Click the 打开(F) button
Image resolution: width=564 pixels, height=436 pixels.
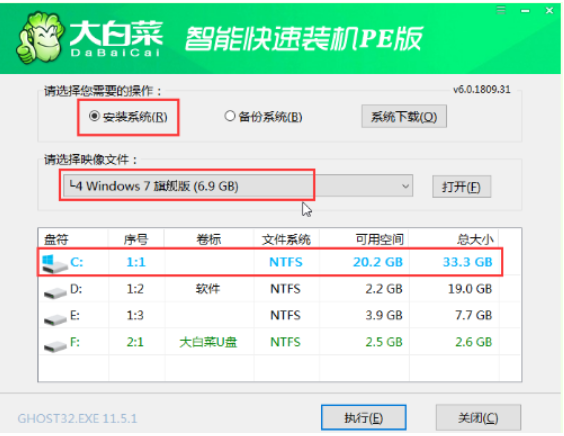pos(461,187)
